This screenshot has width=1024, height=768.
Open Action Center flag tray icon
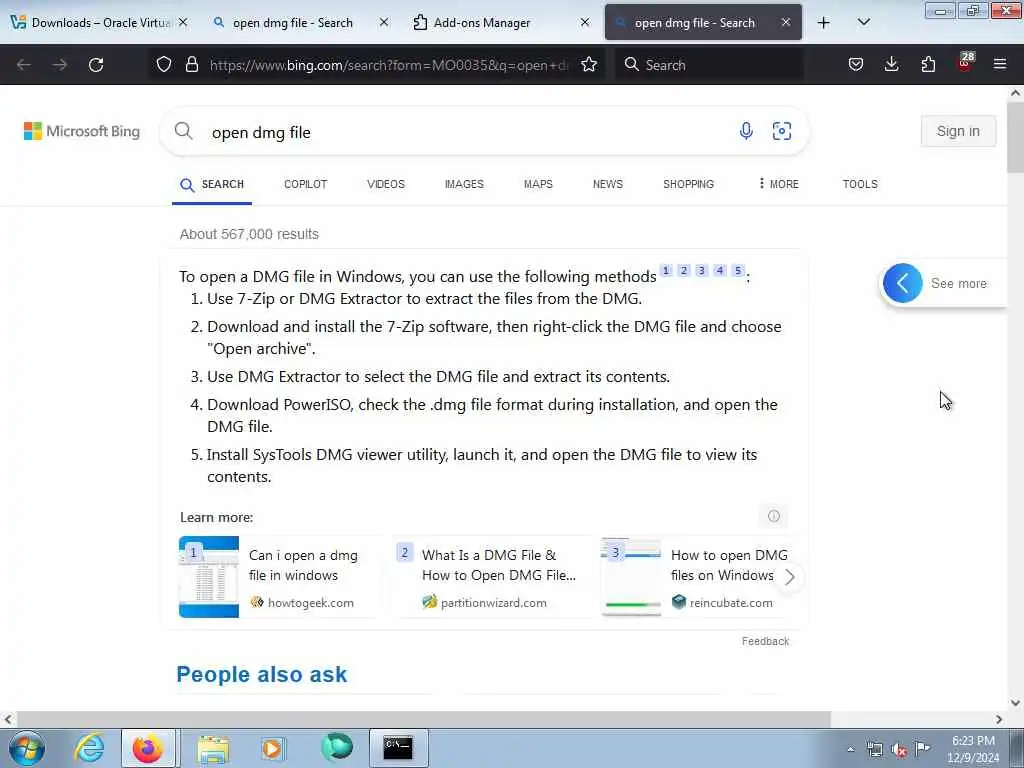coord(922,749)
